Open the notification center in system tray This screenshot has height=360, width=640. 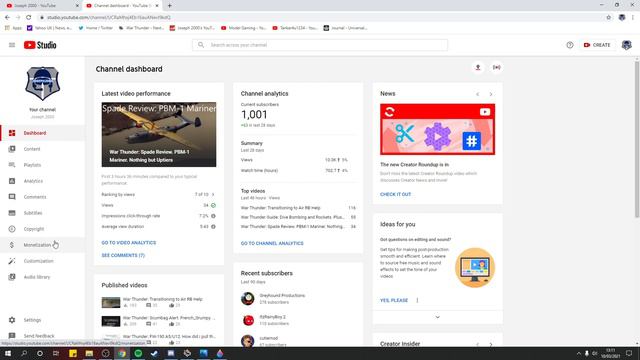[x=629, y=353]
